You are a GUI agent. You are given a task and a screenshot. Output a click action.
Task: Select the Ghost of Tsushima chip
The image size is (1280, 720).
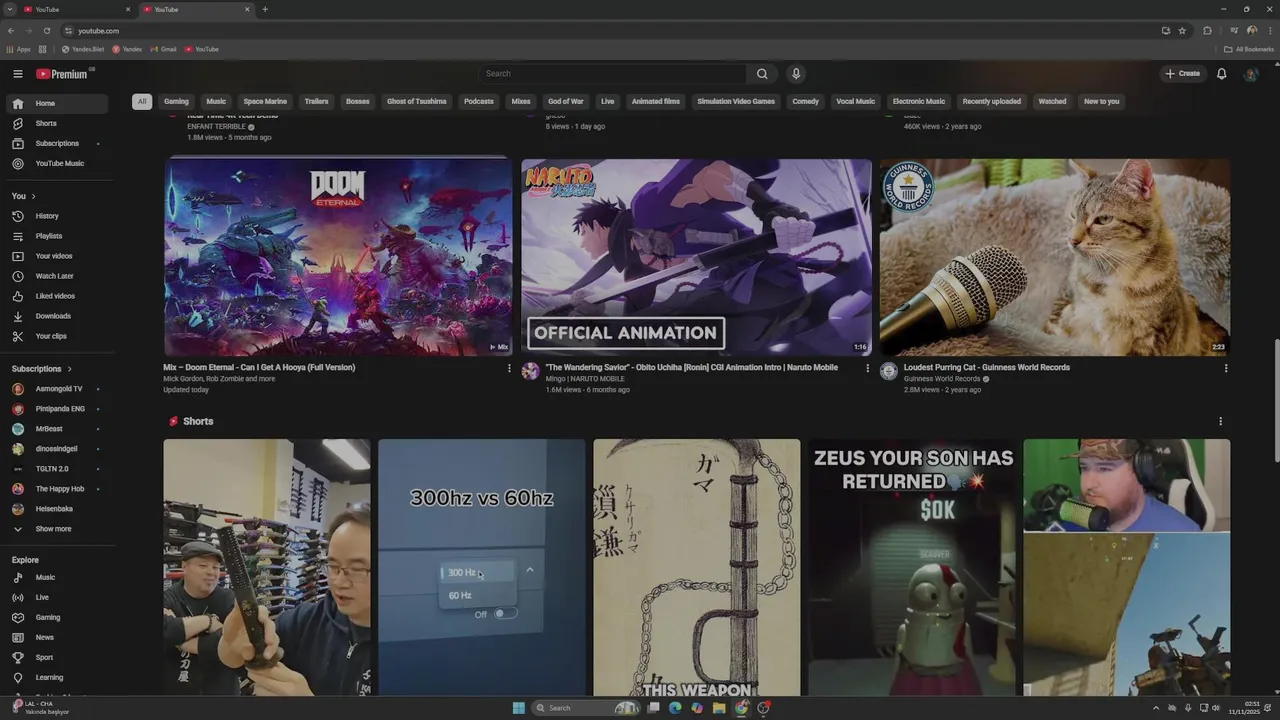click(x=417, y=101)
